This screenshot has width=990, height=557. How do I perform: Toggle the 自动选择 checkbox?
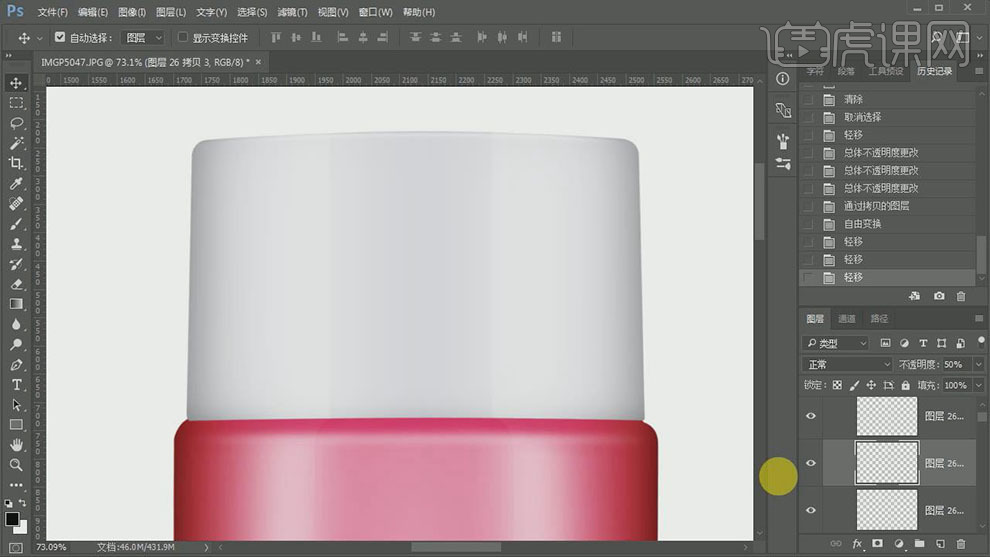(x=60, y=38)
